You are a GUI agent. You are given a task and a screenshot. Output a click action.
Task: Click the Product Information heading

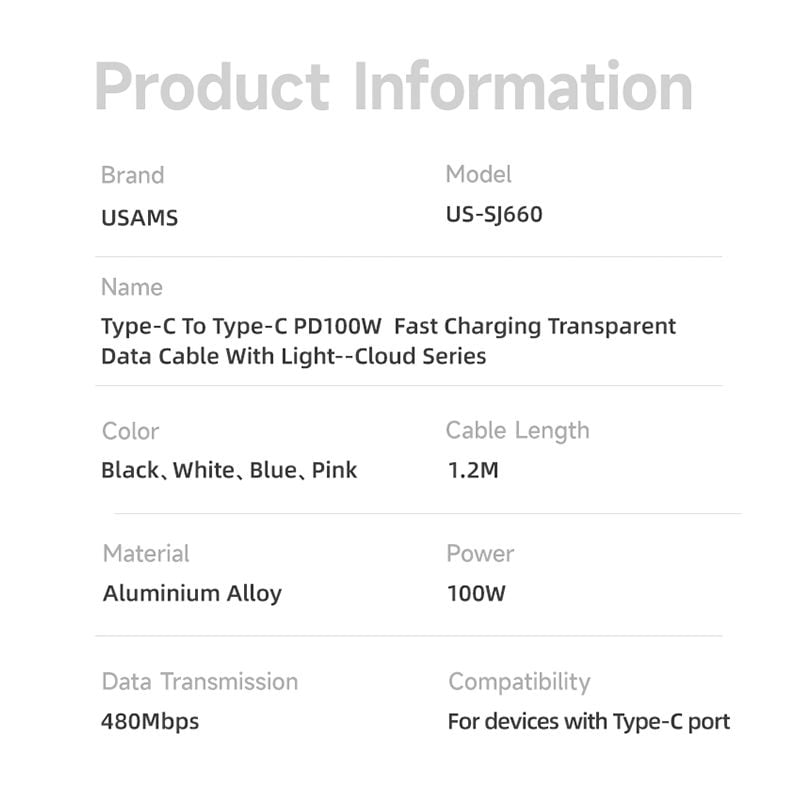click(x=393, y=87)
